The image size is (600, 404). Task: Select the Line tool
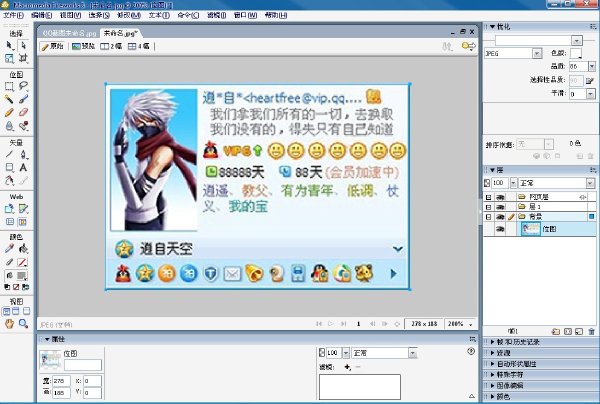pyautogui.click(x=10, y=154)
